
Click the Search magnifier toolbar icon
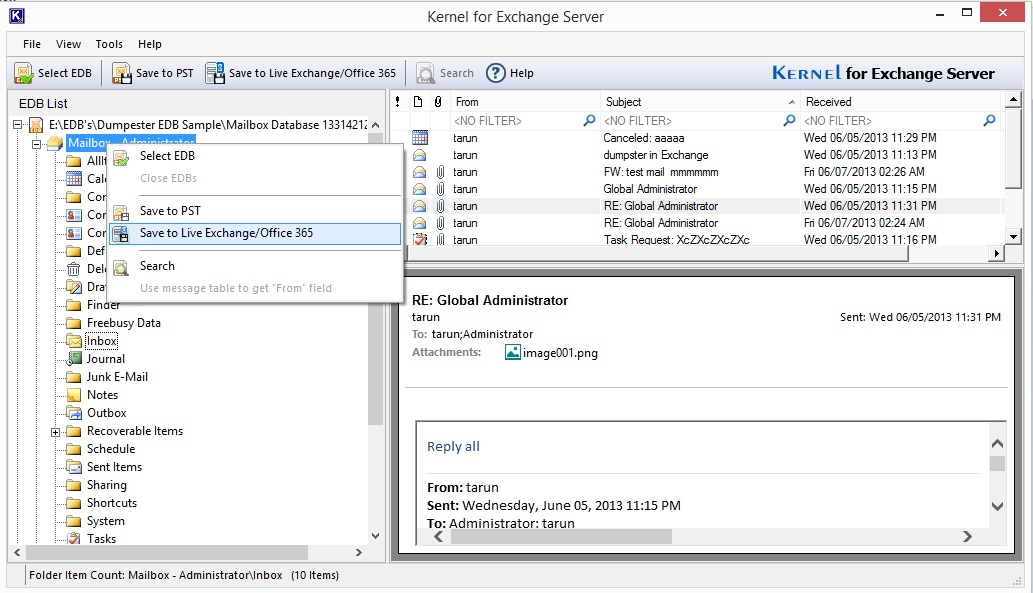click(425, 73)
